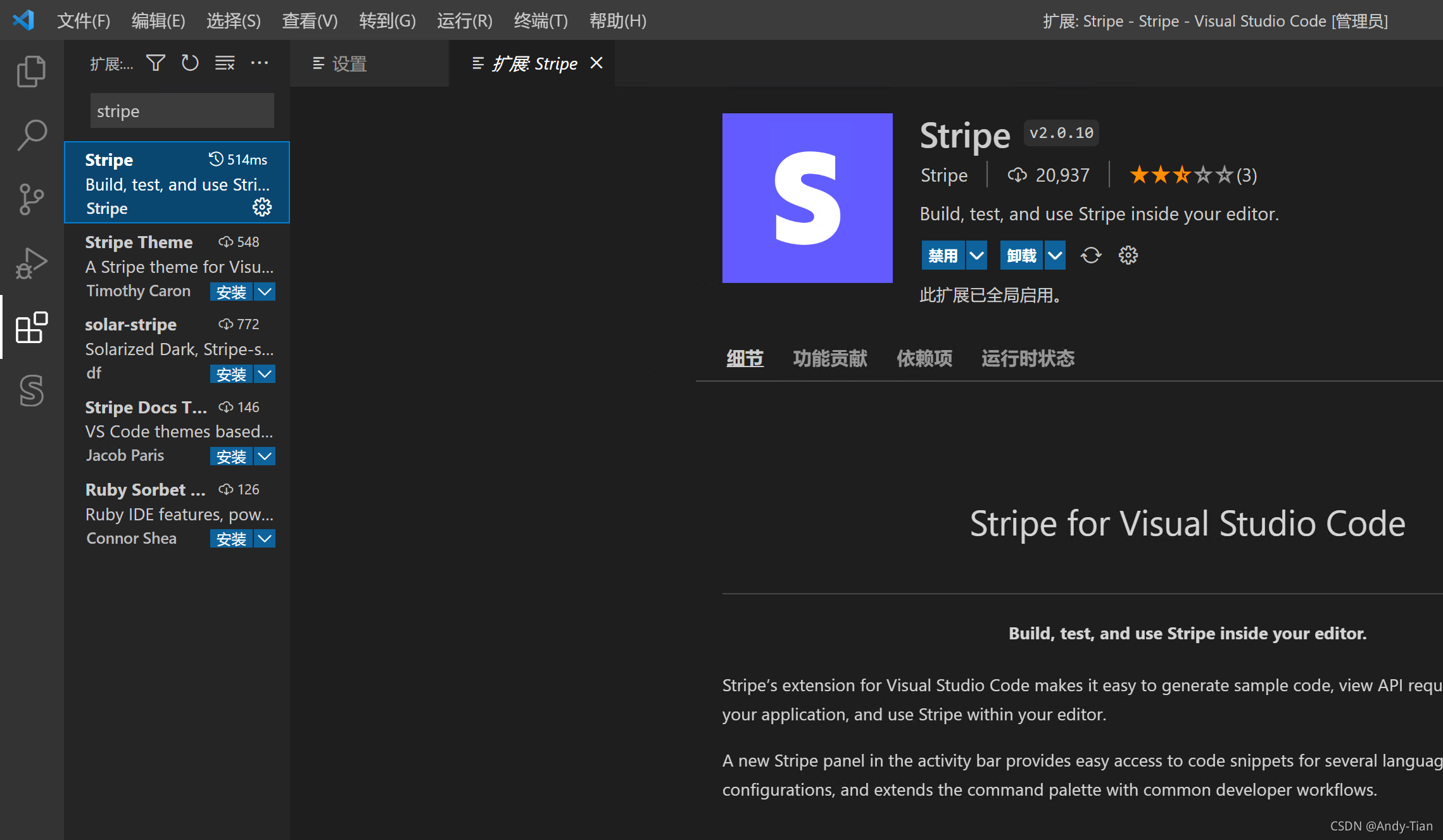Open the Explorer view in activity bar

pyautogui.click(x=31, y=71)
